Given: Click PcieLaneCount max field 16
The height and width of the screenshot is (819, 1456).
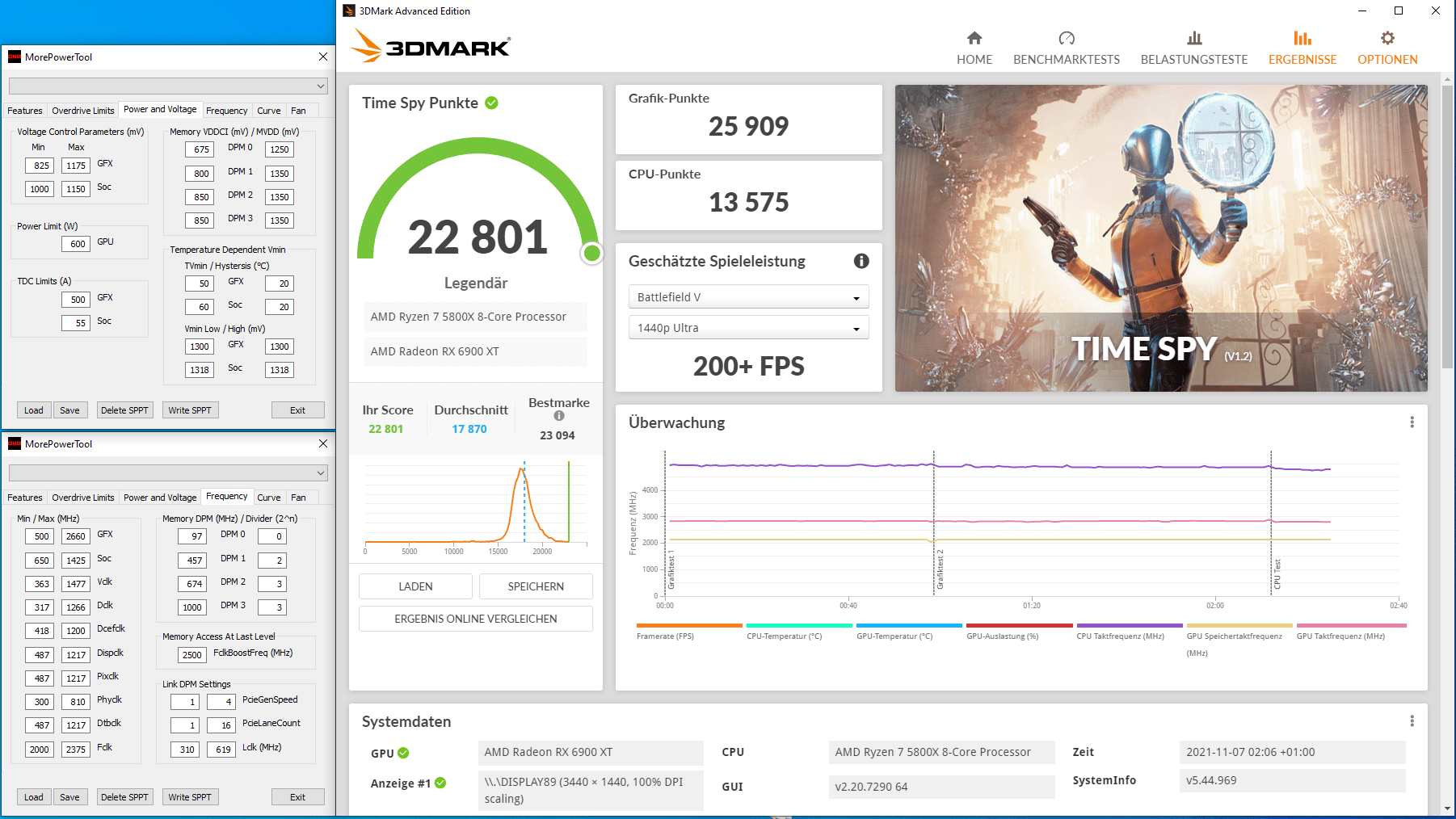Looking at the screenshot, I should (x=221, y=725).
